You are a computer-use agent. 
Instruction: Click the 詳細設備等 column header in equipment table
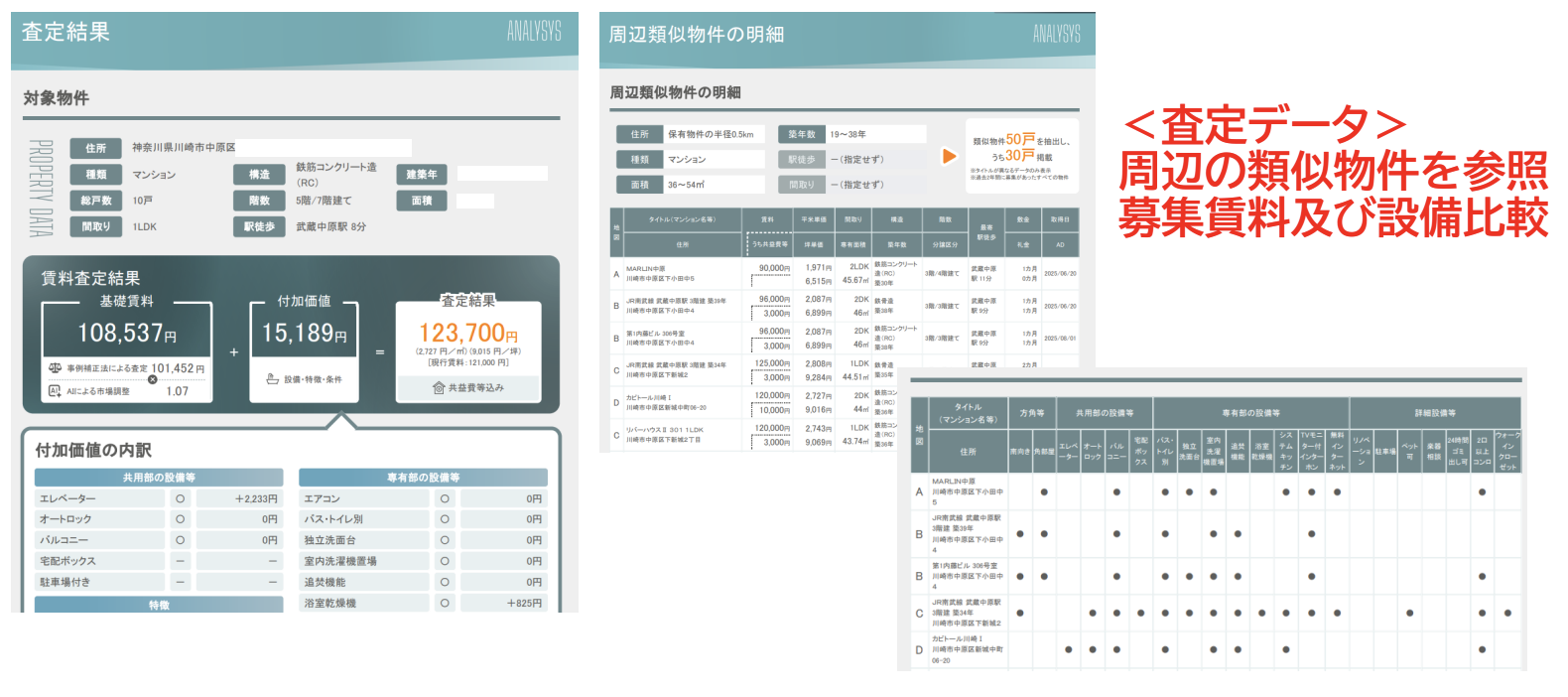pos(1435,413)
